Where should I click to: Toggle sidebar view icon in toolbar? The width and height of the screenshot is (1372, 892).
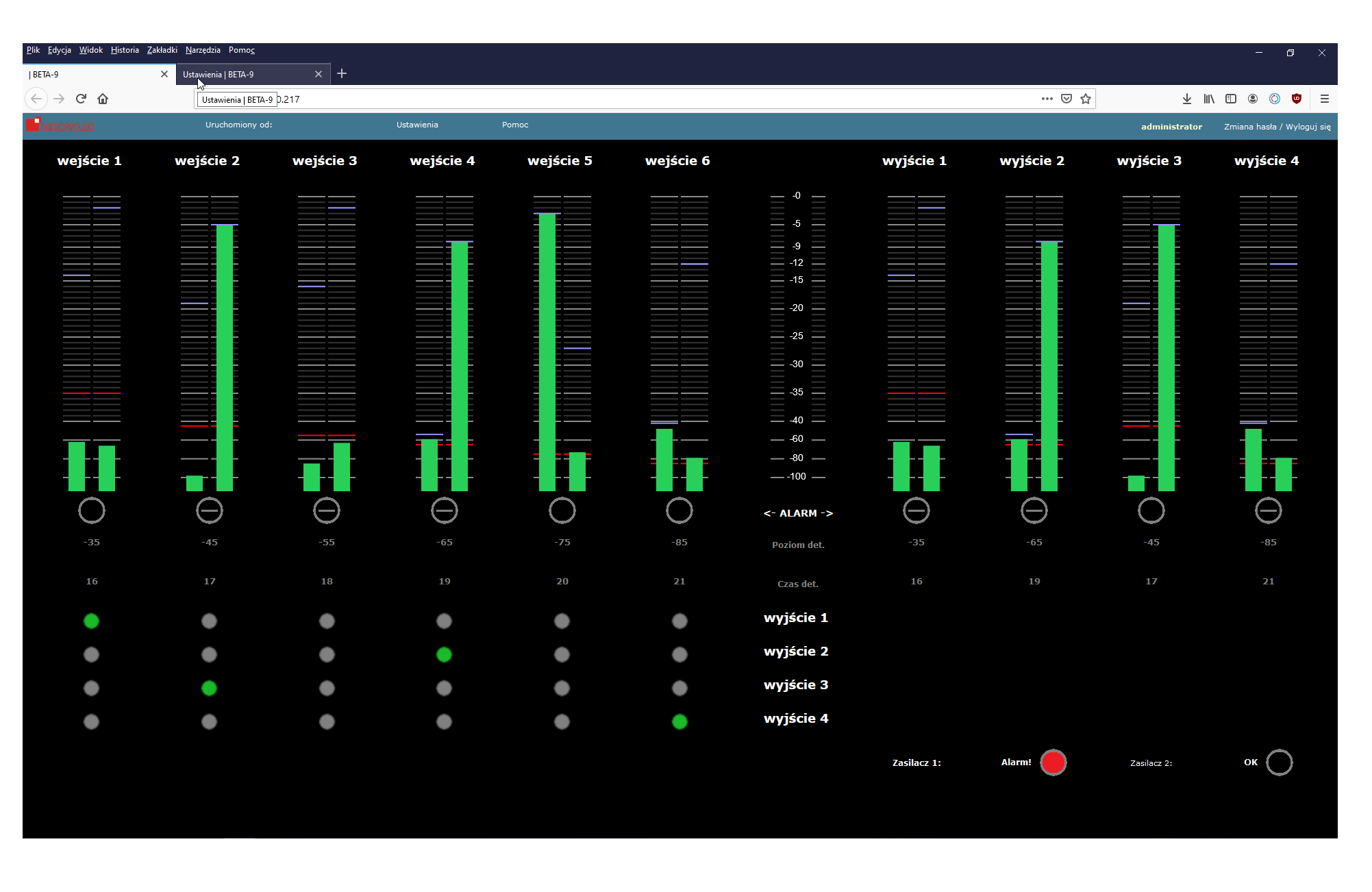click(x=1231, y=99)
